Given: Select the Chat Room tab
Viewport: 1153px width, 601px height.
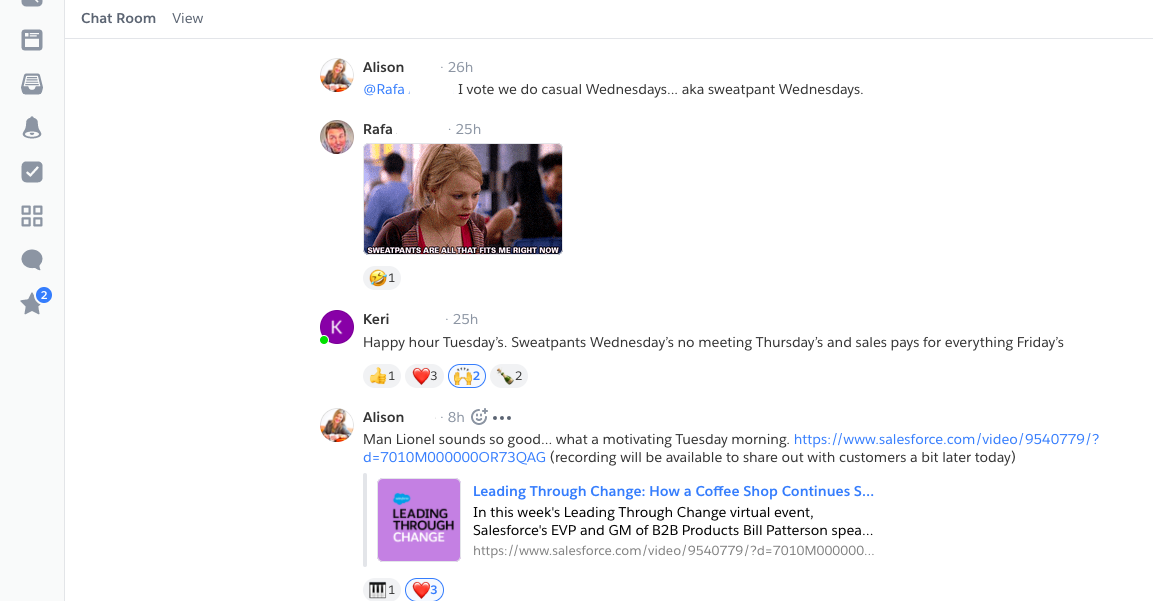Looking at the screenshot, I should [118, 18].
